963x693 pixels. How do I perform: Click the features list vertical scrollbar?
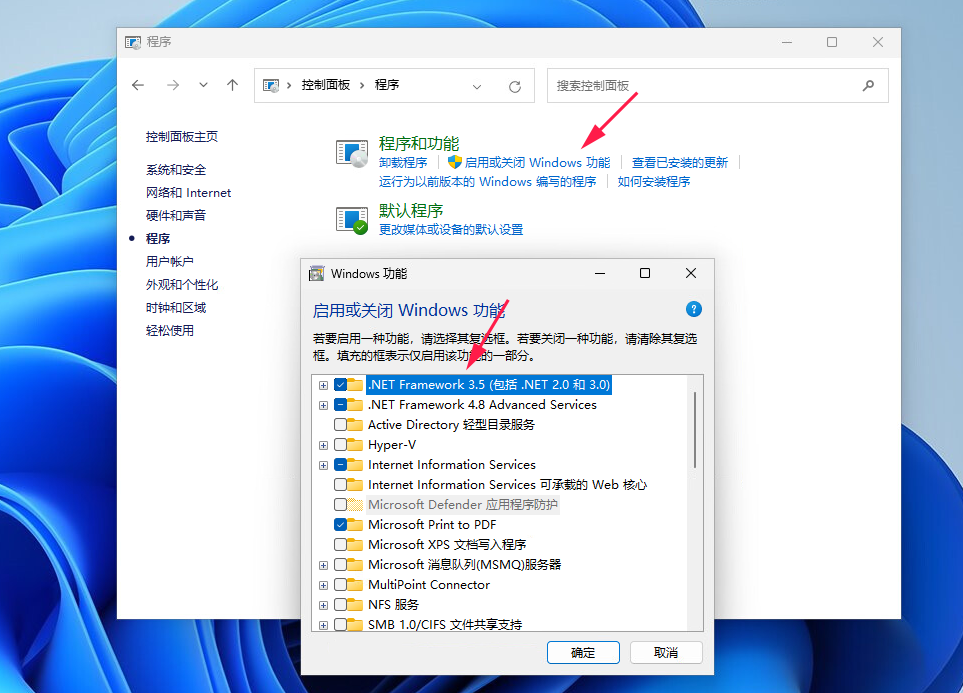point(695,430)
